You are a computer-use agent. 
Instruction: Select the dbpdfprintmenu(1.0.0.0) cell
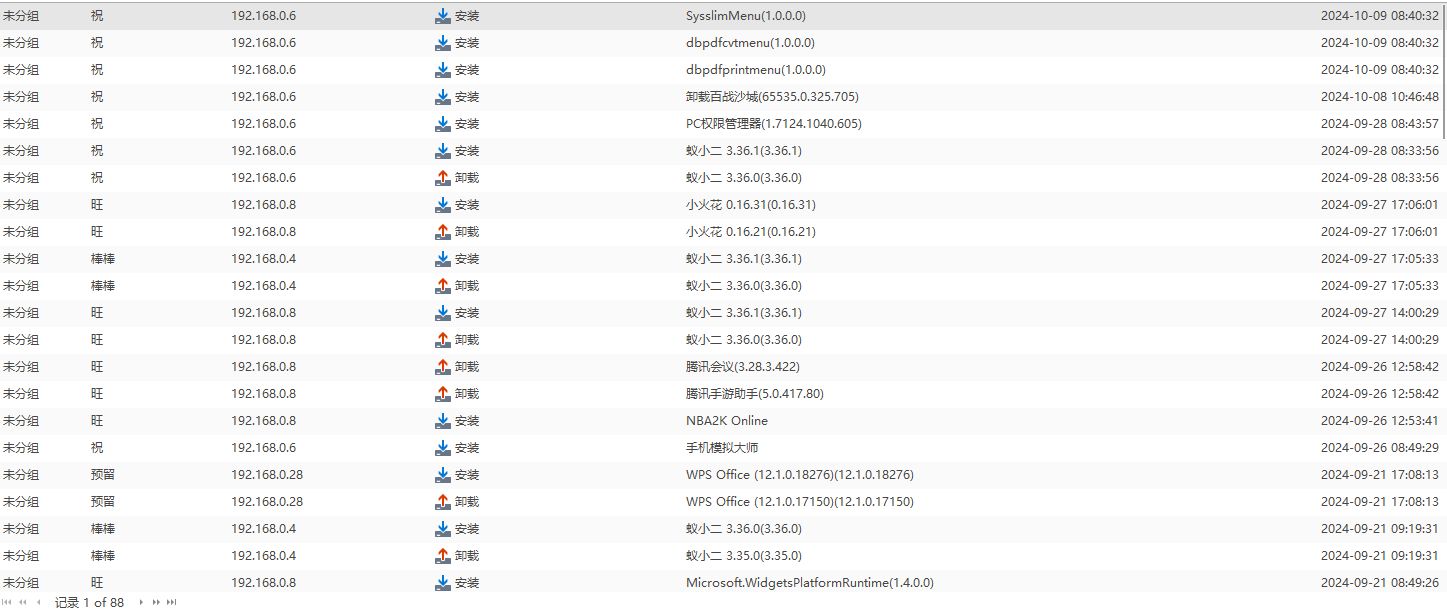[x=756, y=70]
